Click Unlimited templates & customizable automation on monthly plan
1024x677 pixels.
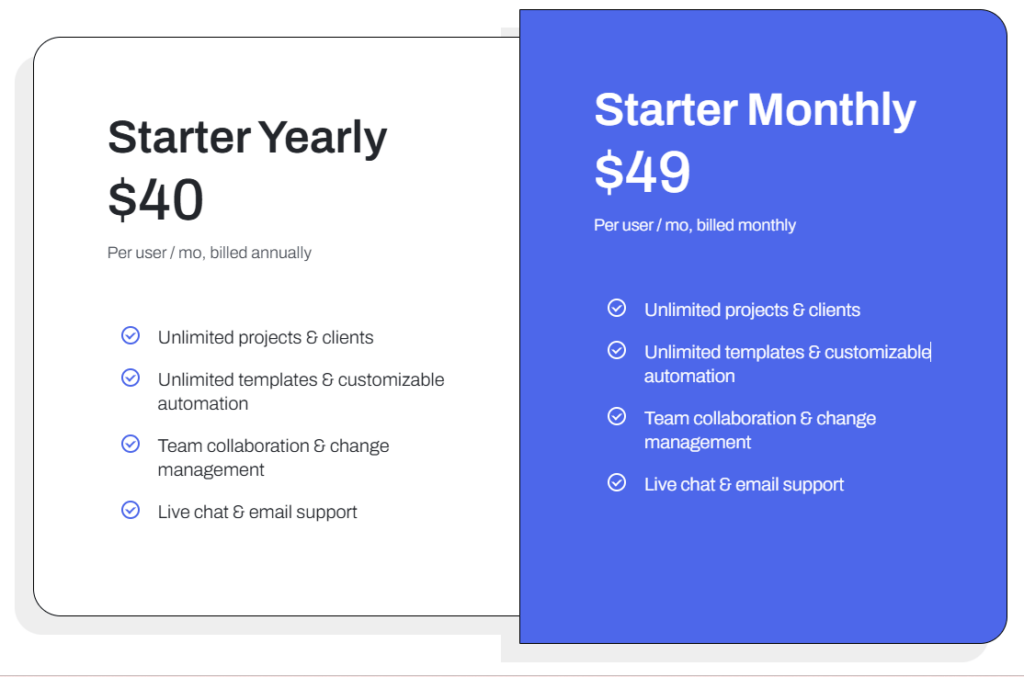(x=786, y=363)
